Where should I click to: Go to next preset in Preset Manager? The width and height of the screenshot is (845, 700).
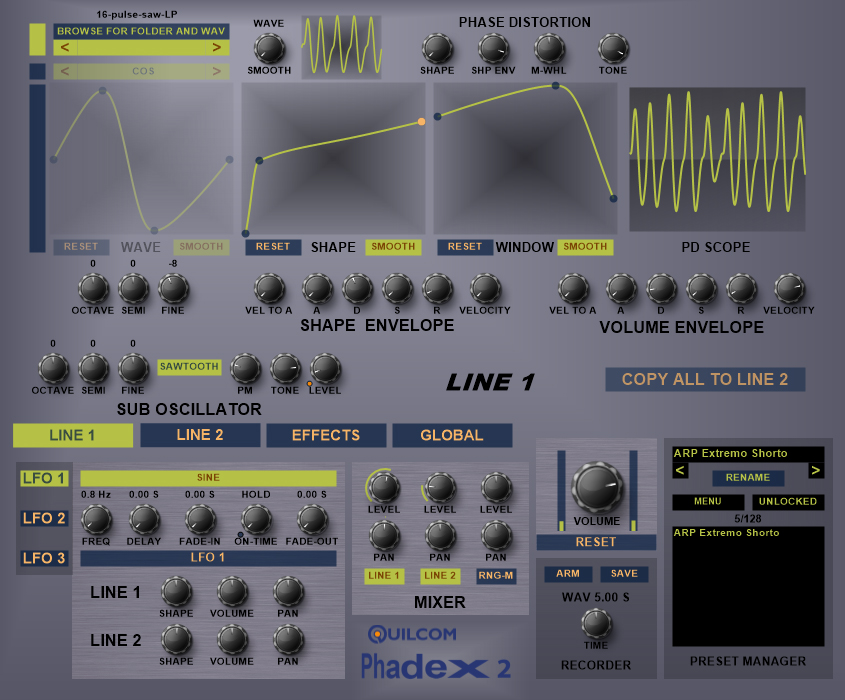[816, 470]
